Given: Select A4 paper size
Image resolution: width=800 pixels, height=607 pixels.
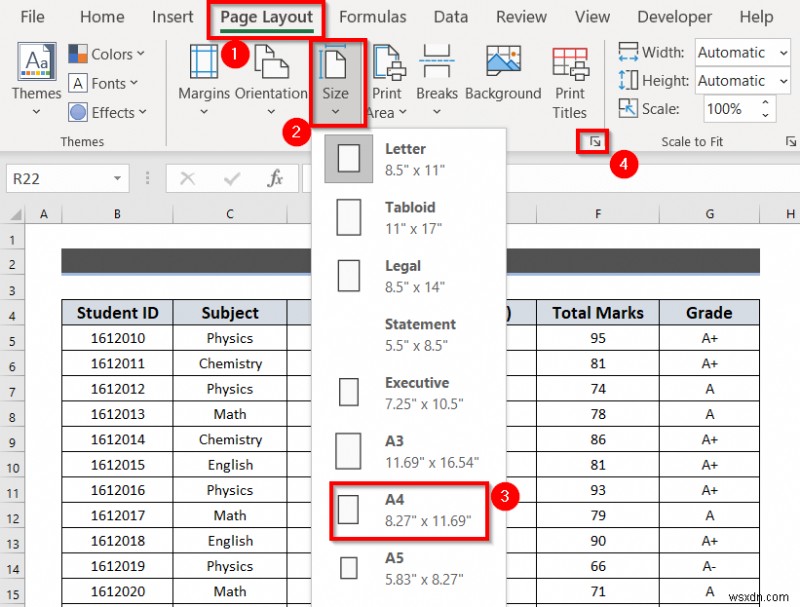Looking at the screenshot, I should [412, 510].
